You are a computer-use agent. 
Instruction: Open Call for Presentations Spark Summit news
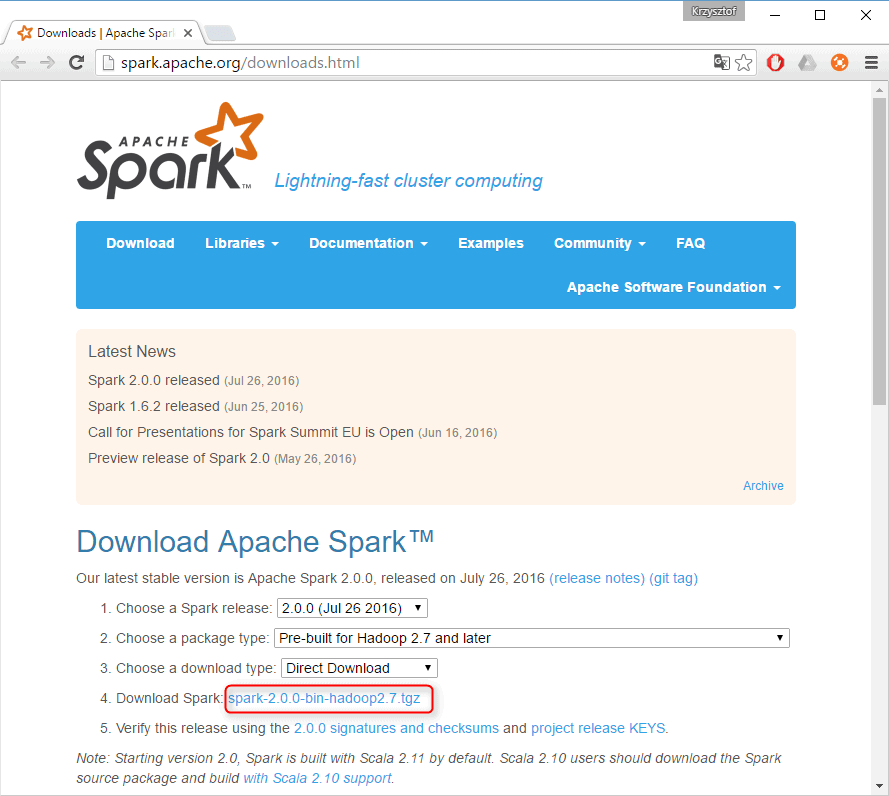coord(251,432)
